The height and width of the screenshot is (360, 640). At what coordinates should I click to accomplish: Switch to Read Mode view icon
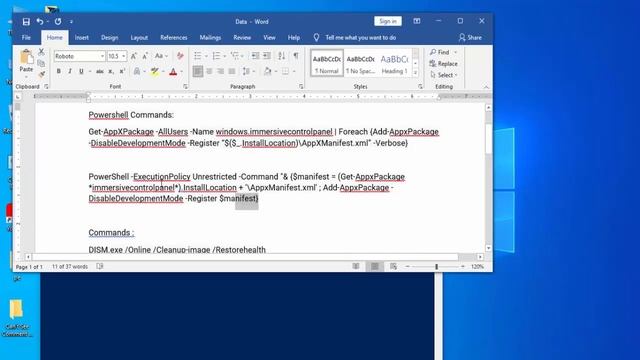(356, 267)
